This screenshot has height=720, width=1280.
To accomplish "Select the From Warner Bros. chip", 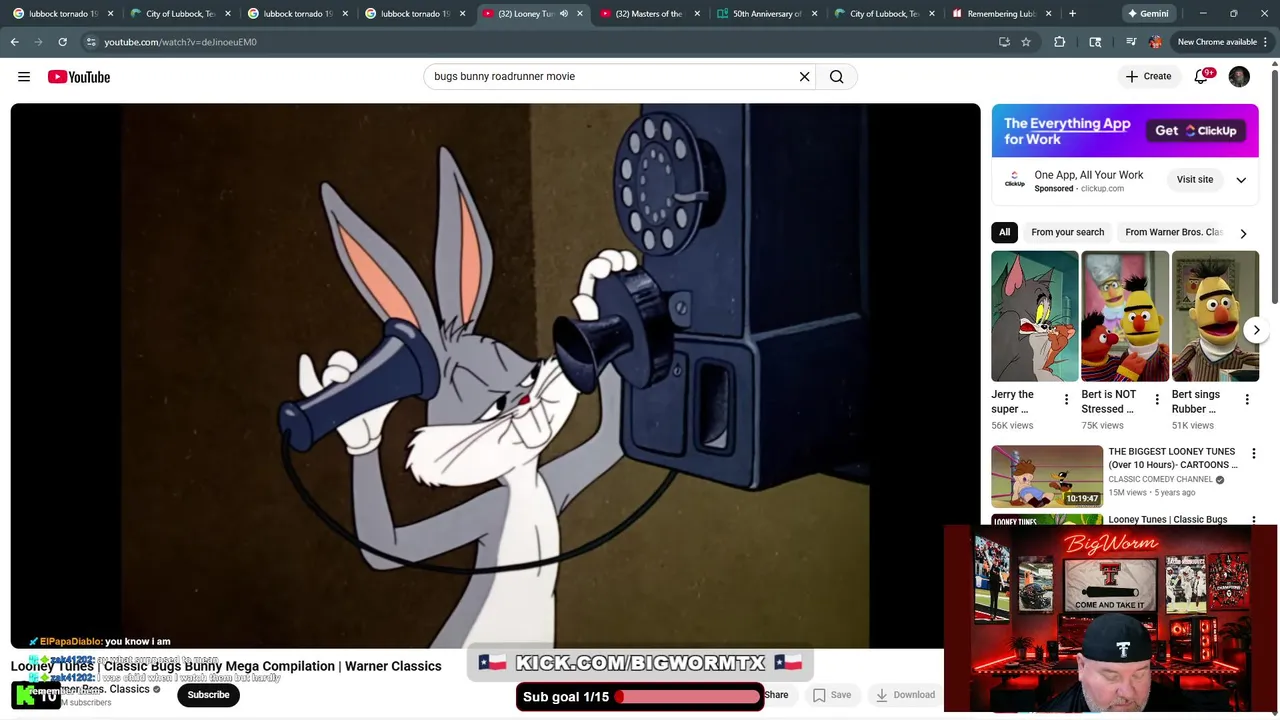I will (1174, 232).
